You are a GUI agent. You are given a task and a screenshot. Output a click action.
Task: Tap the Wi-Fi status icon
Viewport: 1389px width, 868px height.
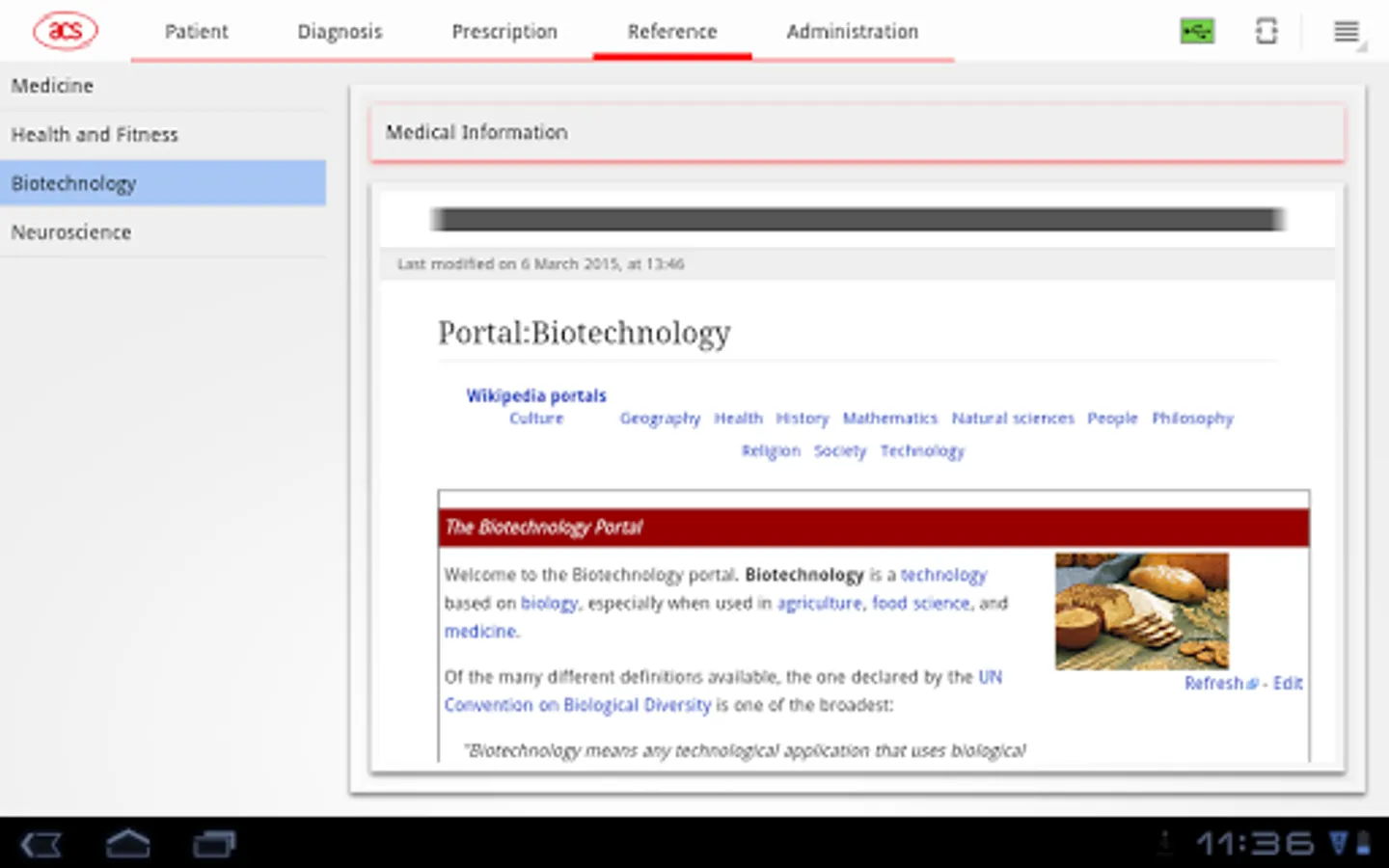click(1338, 844)
